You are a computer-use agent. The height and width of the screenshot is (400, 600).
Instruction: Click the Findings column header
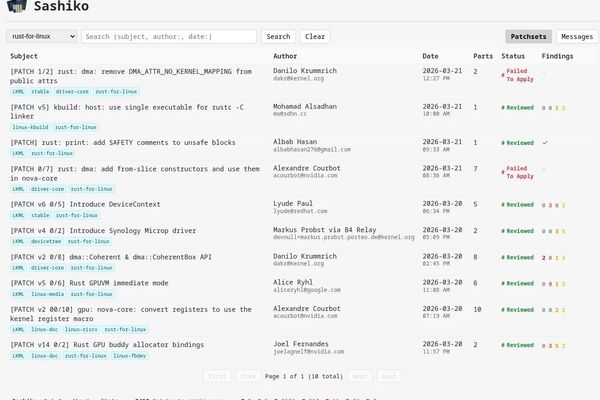557,56
